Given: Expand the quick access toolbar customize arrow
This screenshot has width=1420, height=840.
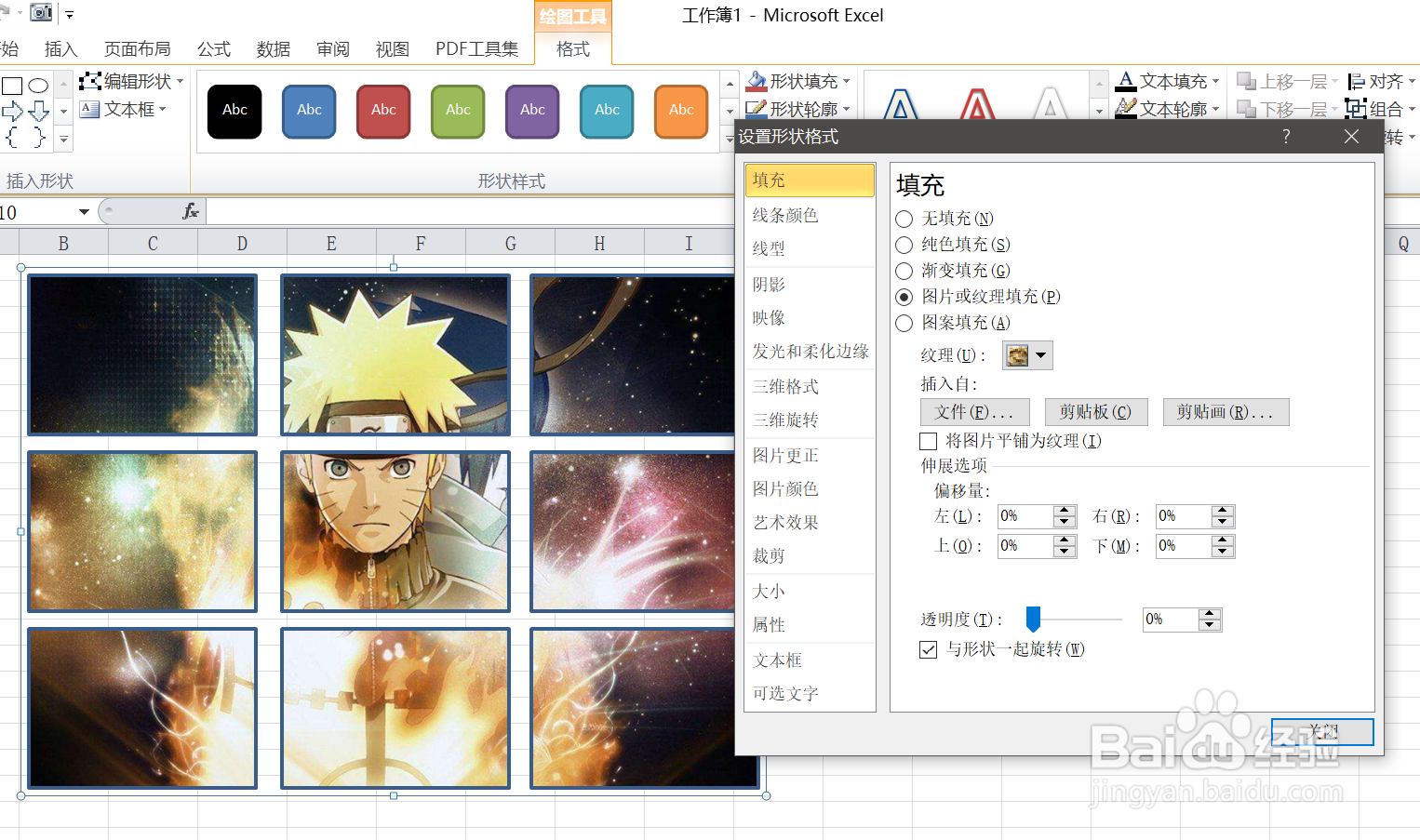Looking at the screenshot, I should pos(69,14).
